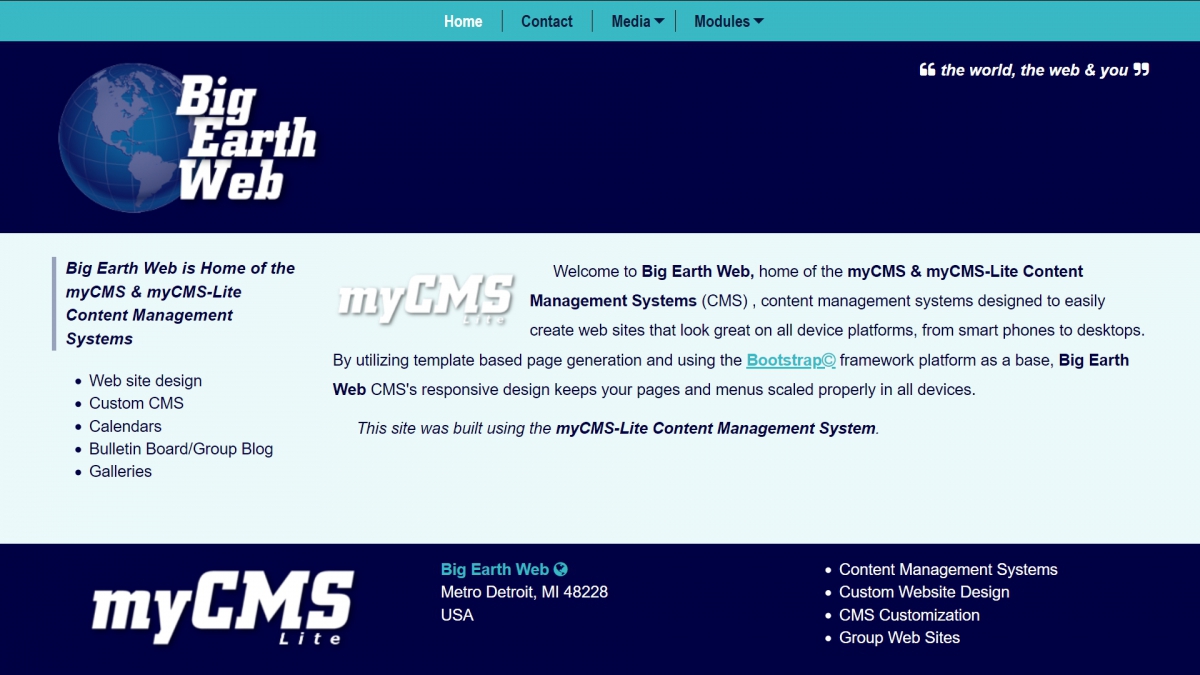
Task: Go to the Home page tab
Action: [463, 21]
